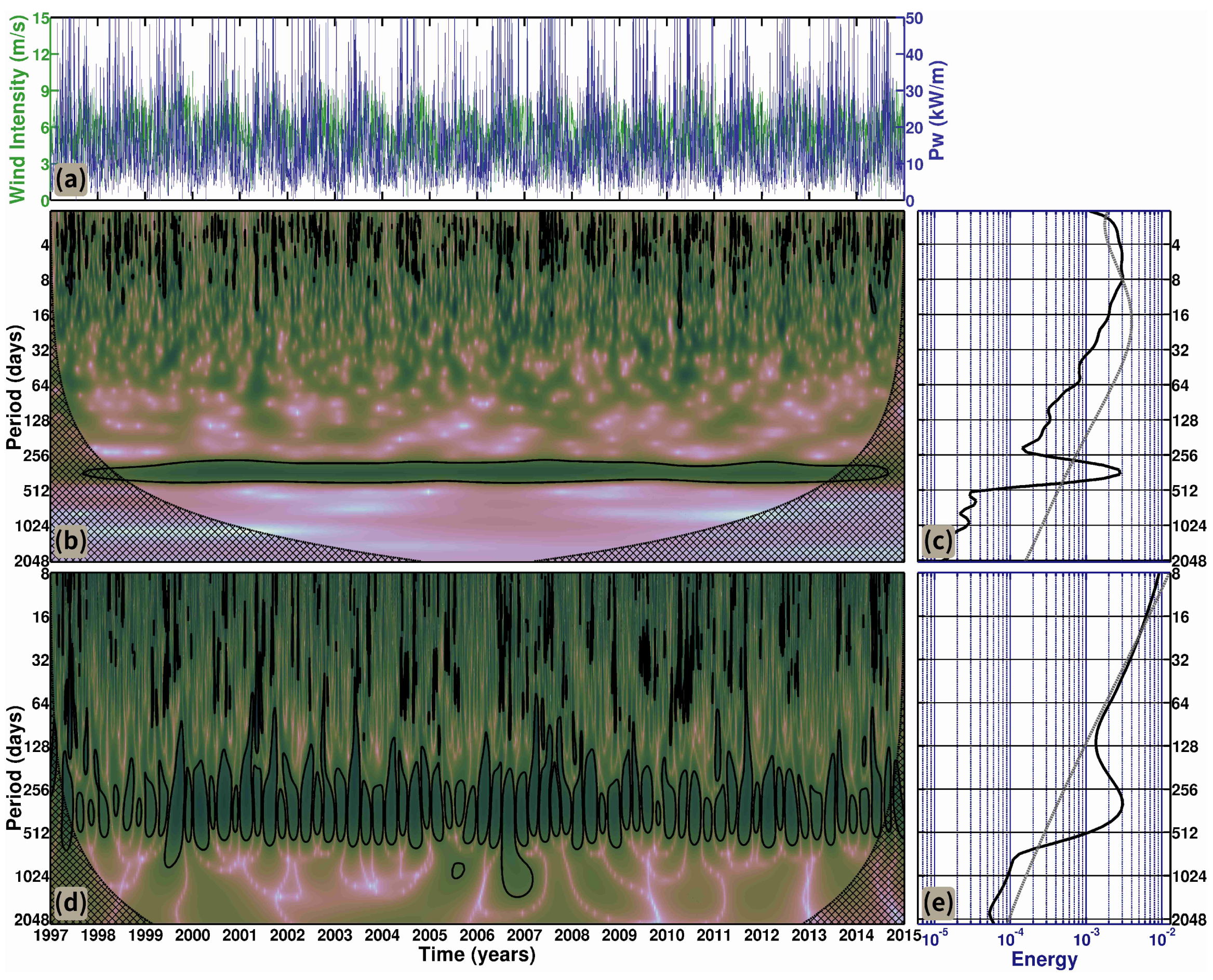1213x980 pixels.
Task: Click the isolated small contour near 2005.5 in panel (d)
Action: pyautogui.click(x=458, y=870)
